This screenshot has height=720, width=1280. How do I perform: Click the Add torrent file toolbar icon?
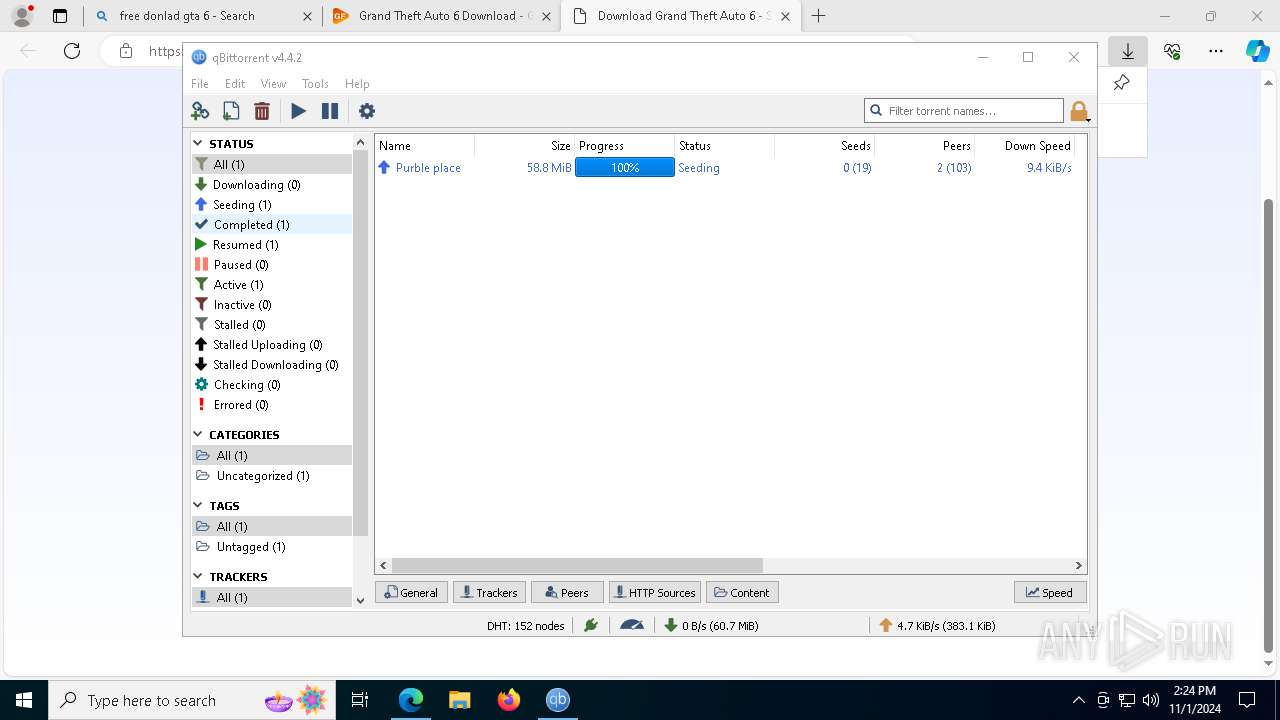231,111
